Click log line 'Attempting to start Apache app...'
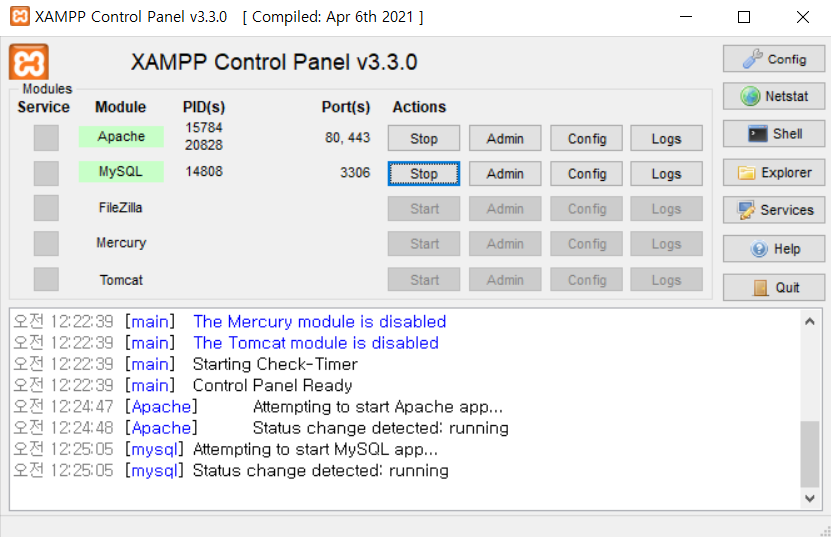This screenshot has height=537, width=831. pyautogui.click(x=378, y=407)
